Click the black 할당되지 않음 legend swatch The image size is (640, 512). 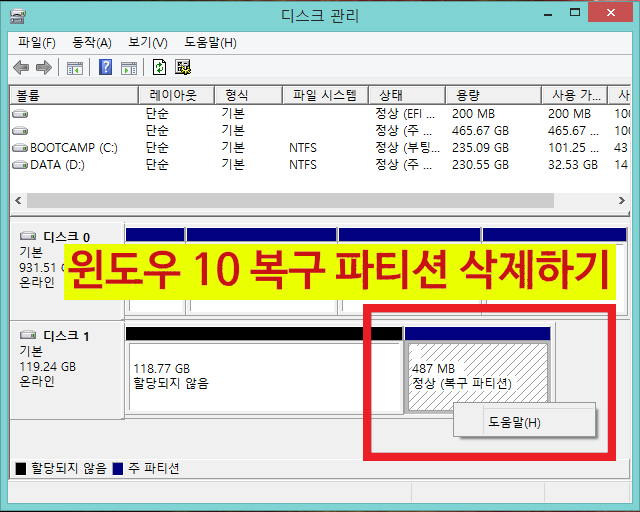coord(20,468)
